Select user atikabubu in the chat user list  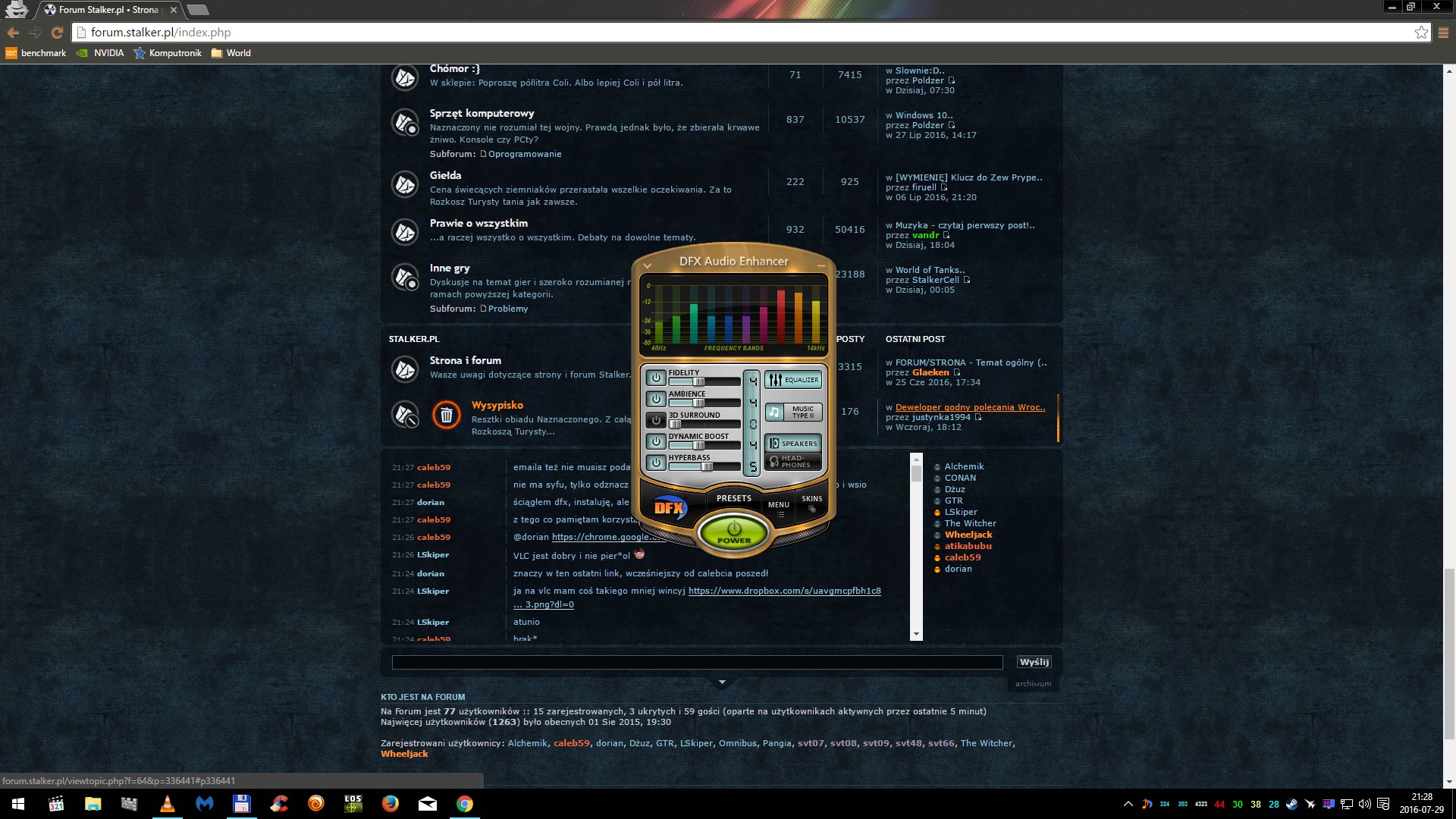(x=968, y=546)
